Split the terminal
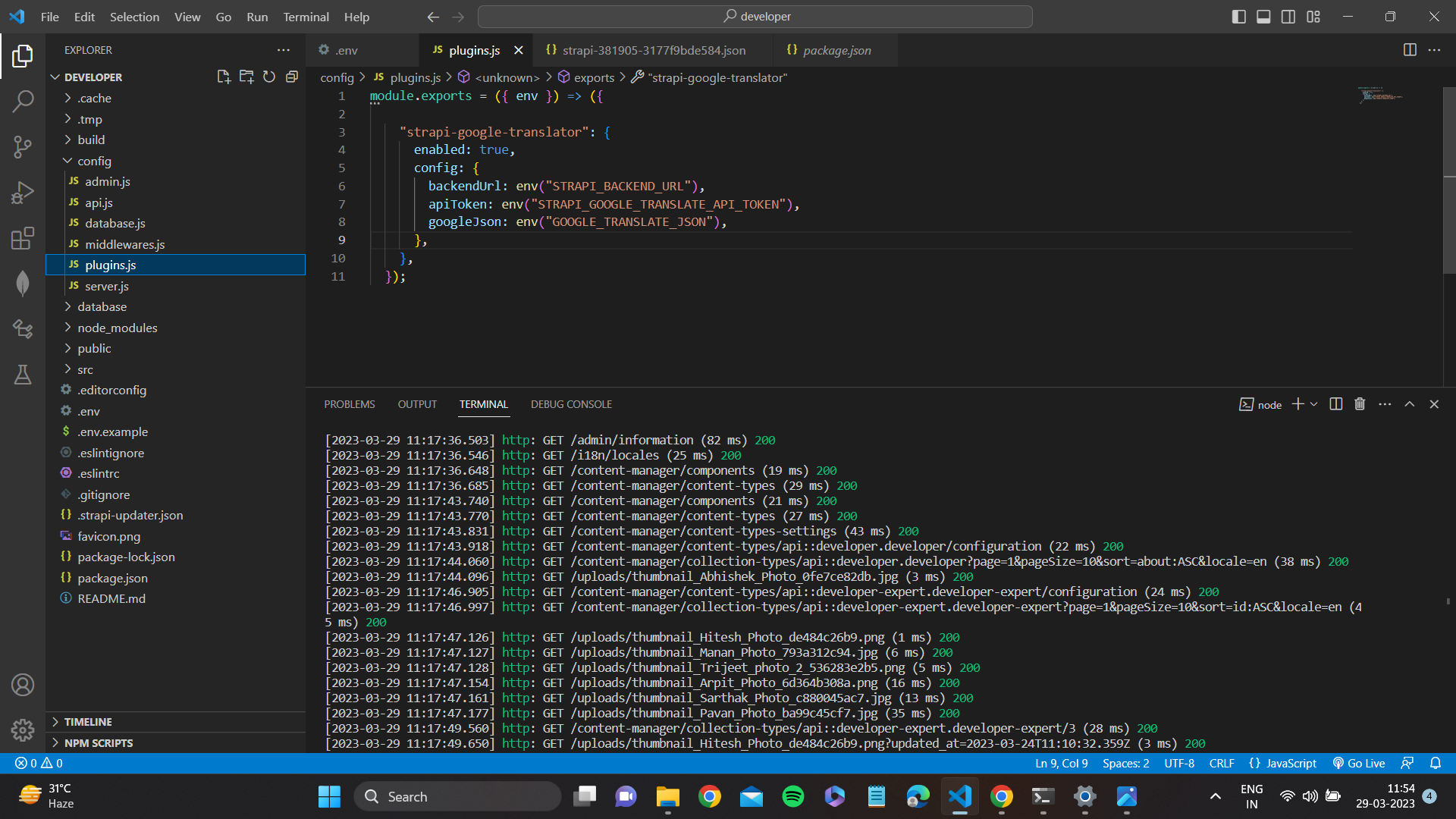Screen dimensions: 1456x819 click(x=1335, y=404)
